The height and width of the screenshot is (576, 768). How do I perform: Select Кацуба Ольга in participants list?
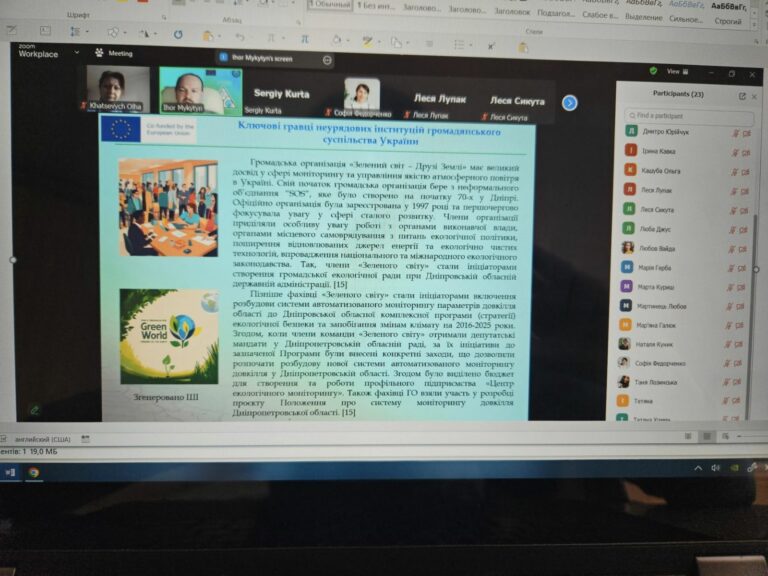click(687, 171)
